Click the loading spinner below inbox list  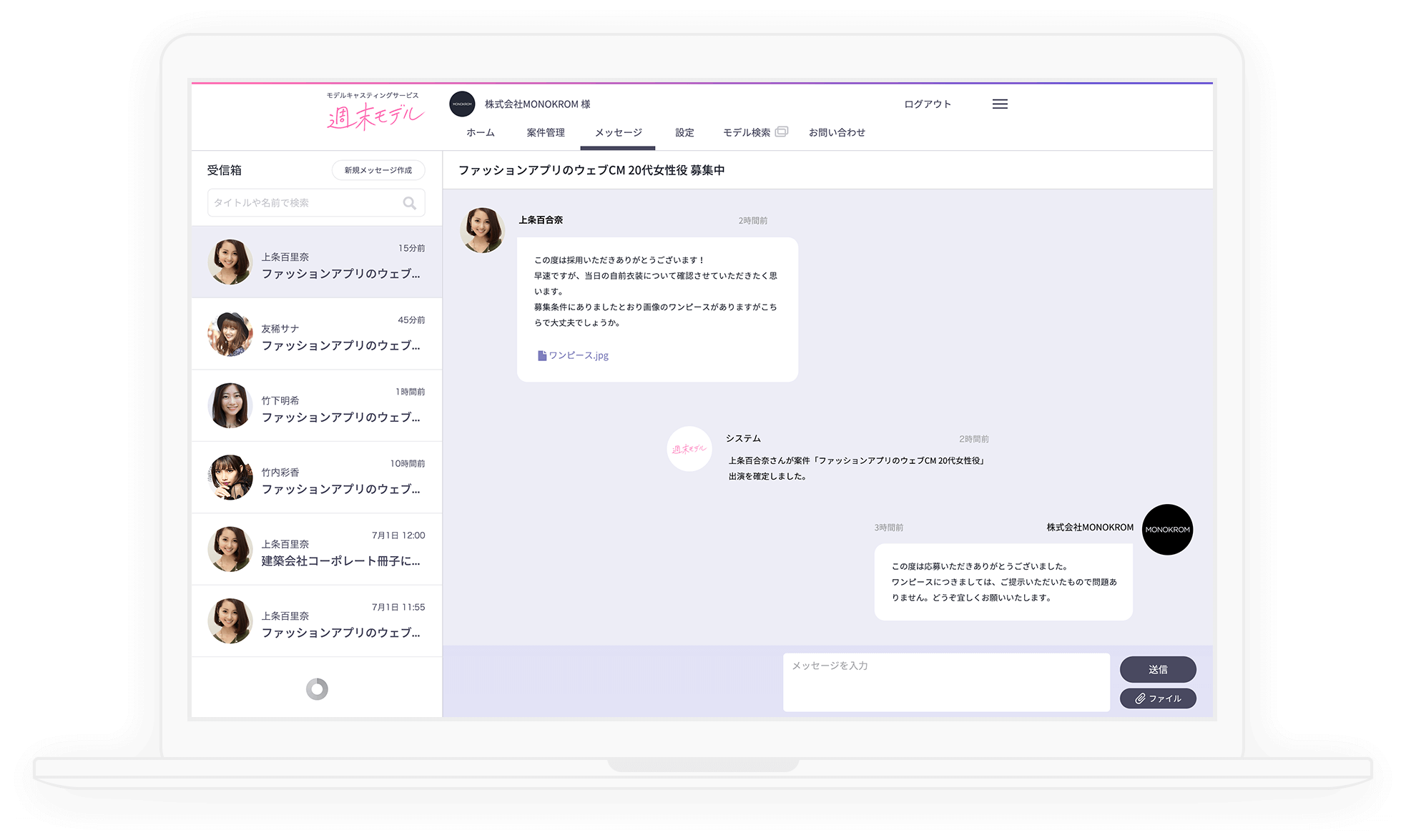tap(317, 689)
